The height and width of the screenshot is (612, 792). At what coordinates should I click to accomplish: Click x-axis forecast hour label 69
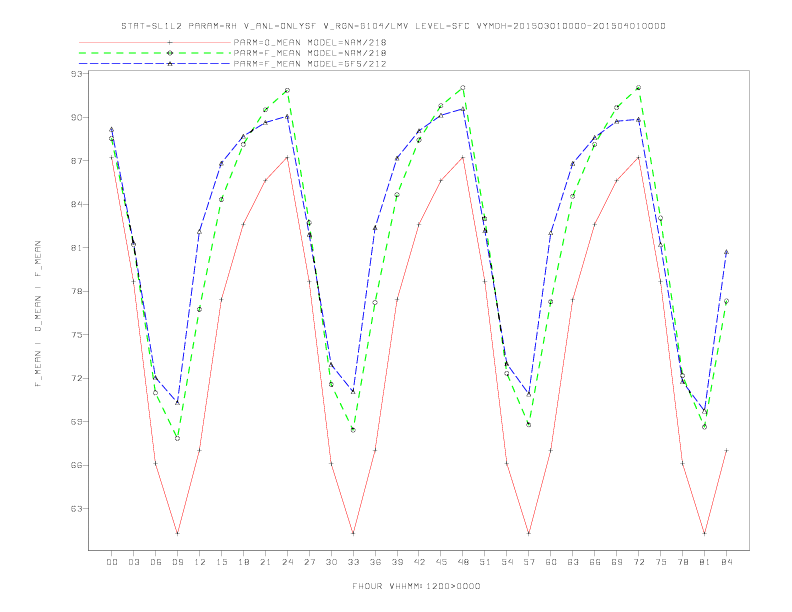pos(617,562)
